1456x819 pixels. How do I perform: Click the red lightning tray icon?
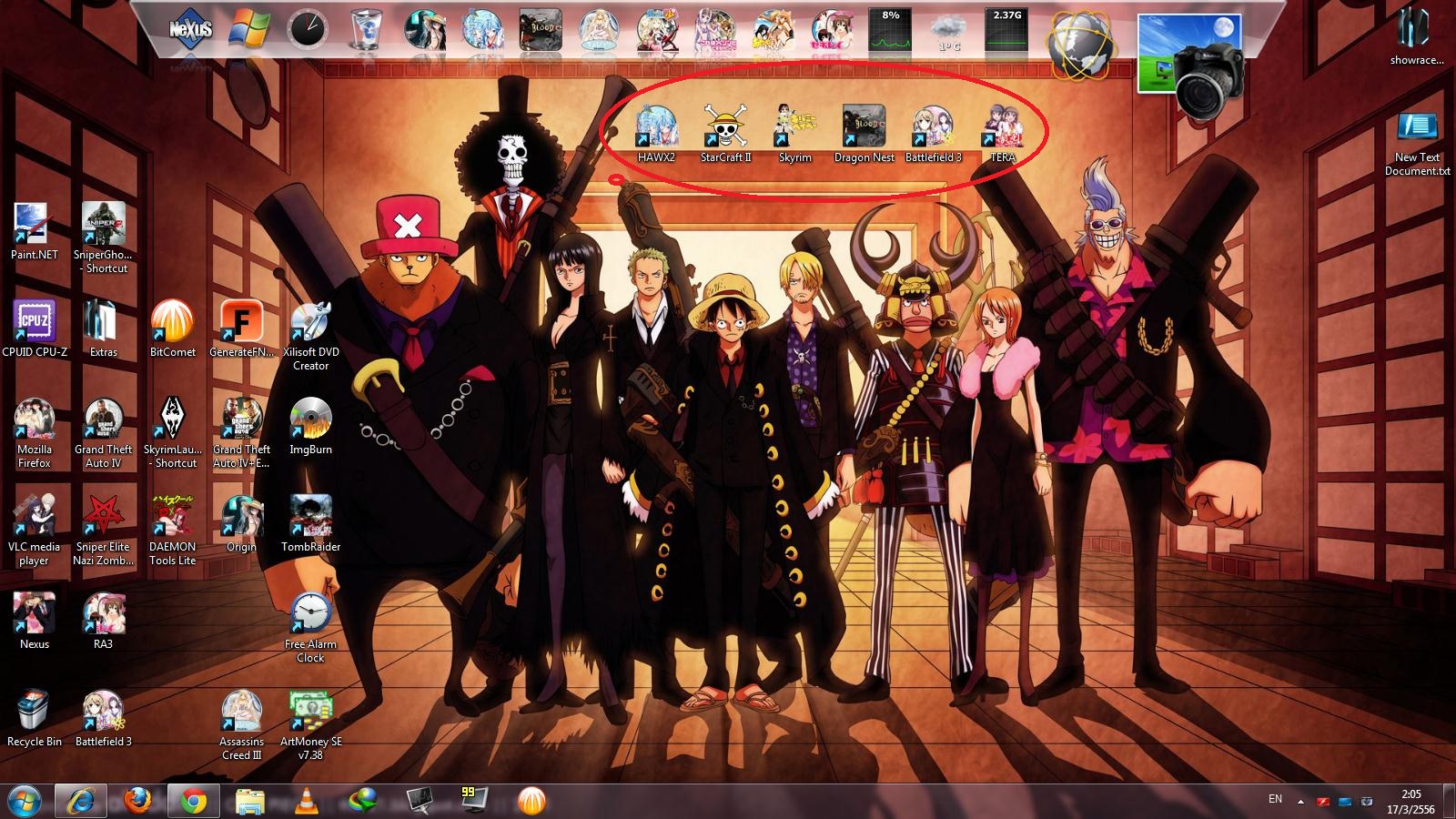tap(1324, 802)
